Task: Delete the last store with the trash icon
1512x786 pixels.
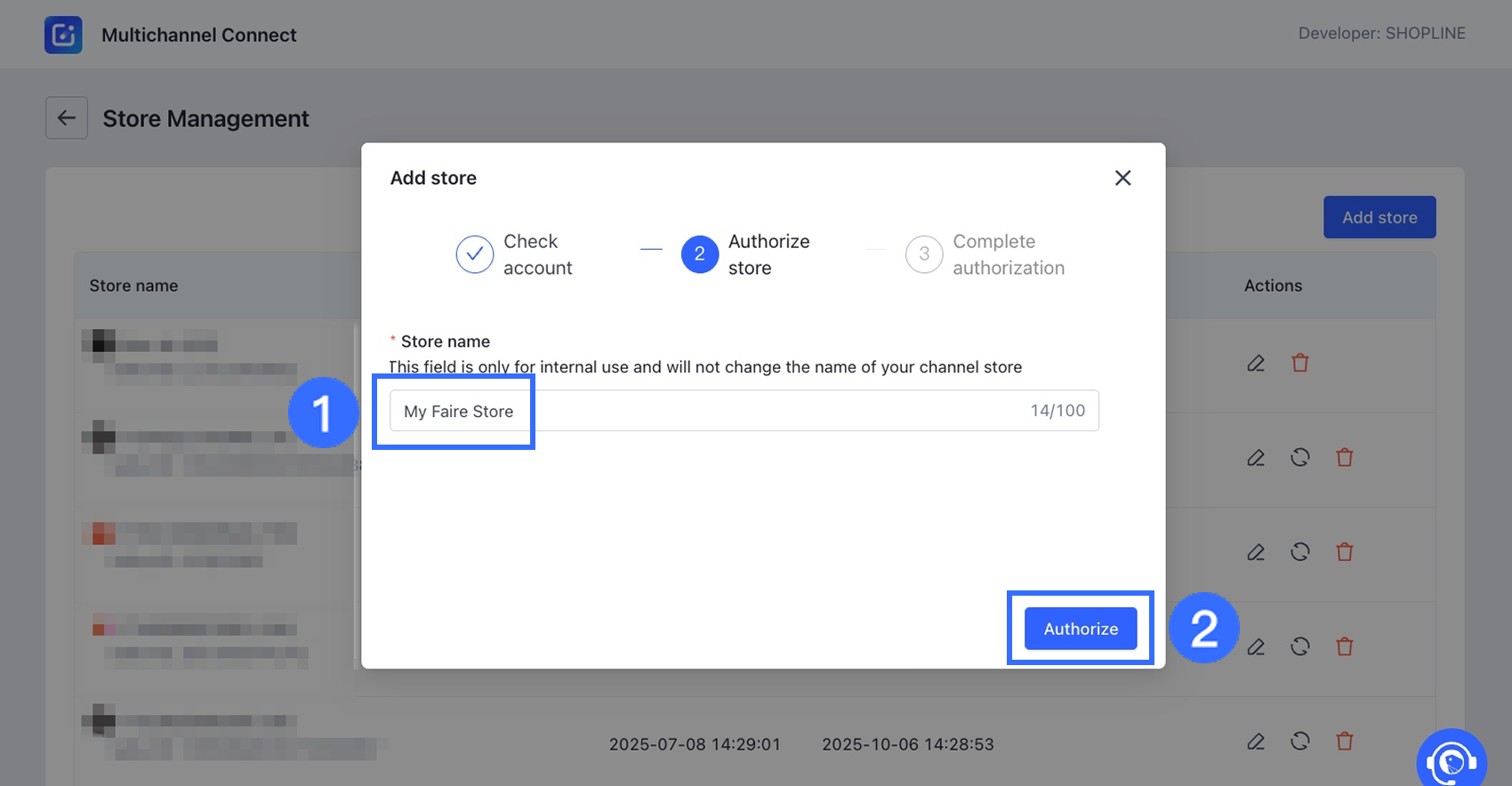Action: (1345, 741)
